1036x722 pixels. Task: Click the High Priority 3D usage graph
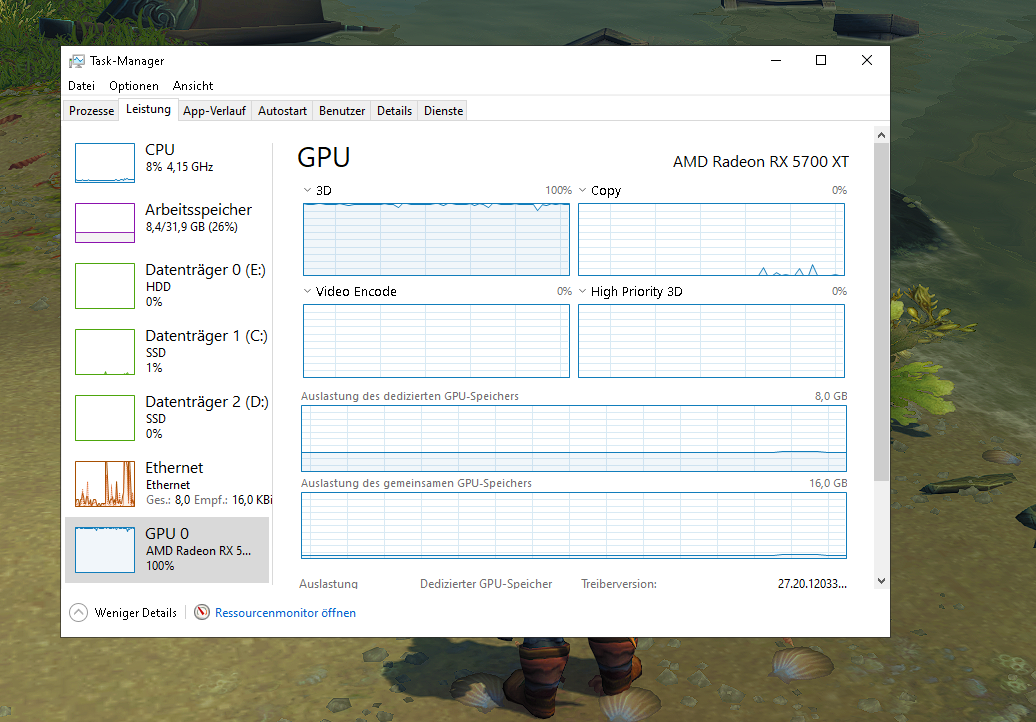tap(712, 341)
